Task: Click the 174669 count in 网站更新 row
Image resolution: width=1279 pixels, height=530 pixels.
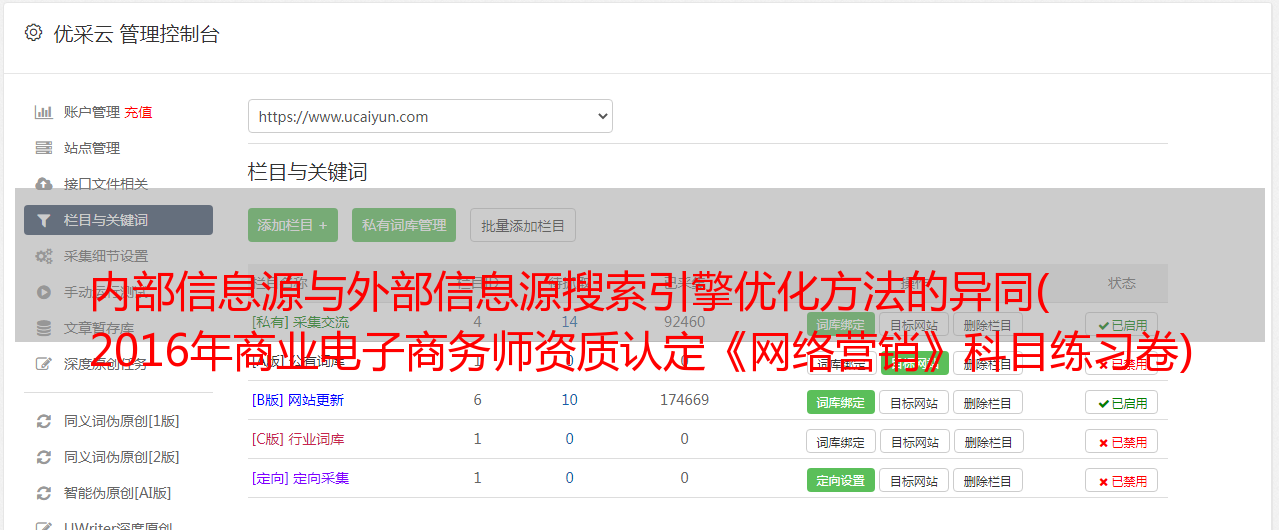Action: point(684,400)
